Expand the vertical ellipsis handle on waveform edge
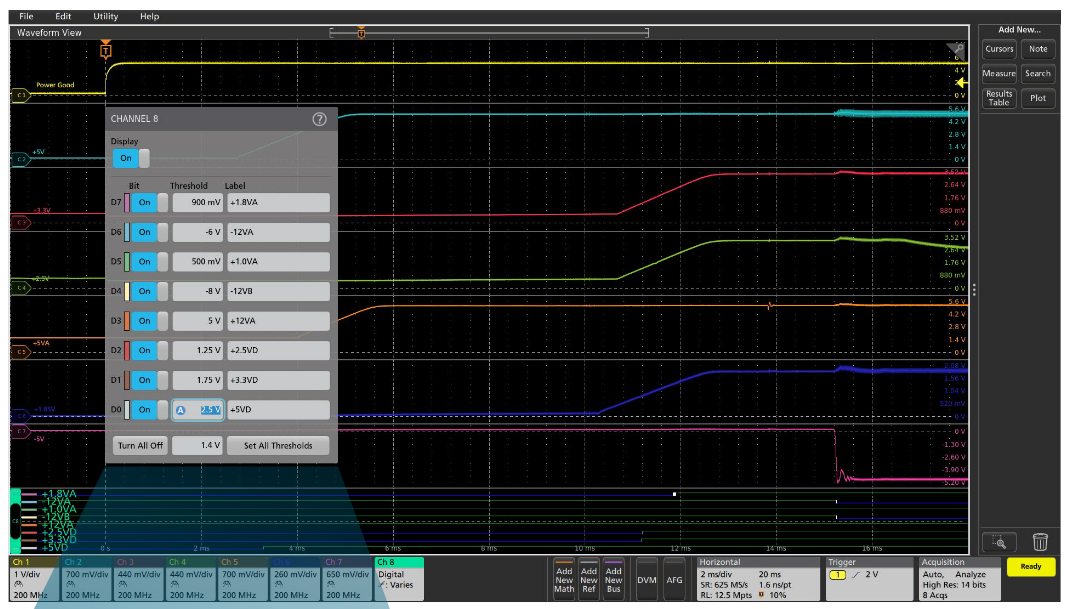 click(973, 288)
